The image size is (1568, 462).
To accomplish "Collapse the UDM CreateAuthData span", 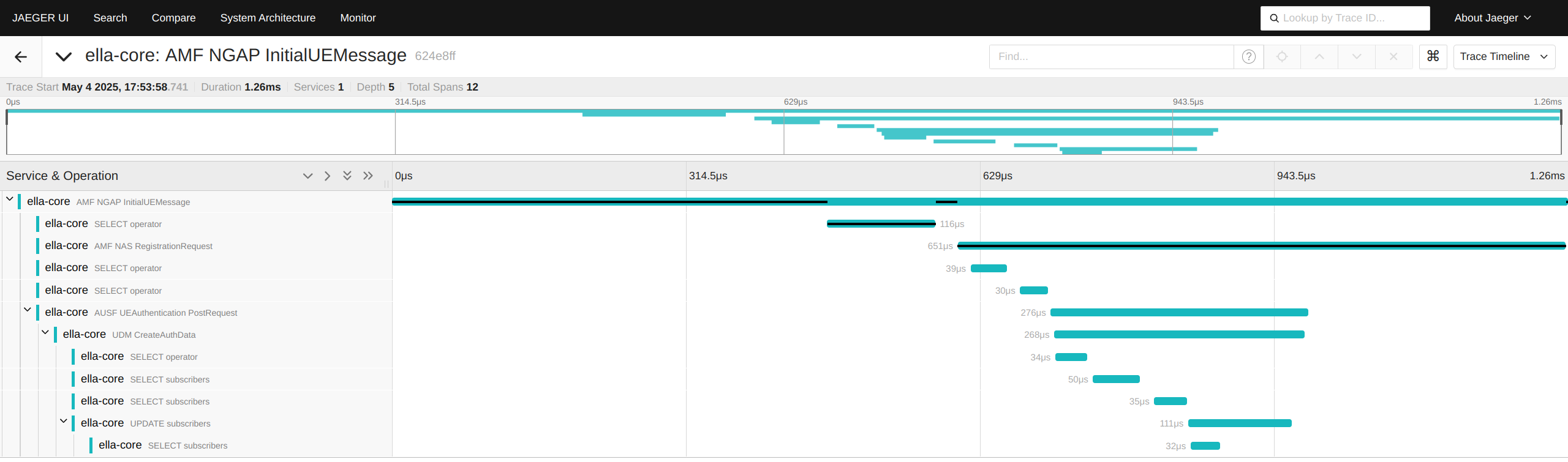I will (45, 332).
